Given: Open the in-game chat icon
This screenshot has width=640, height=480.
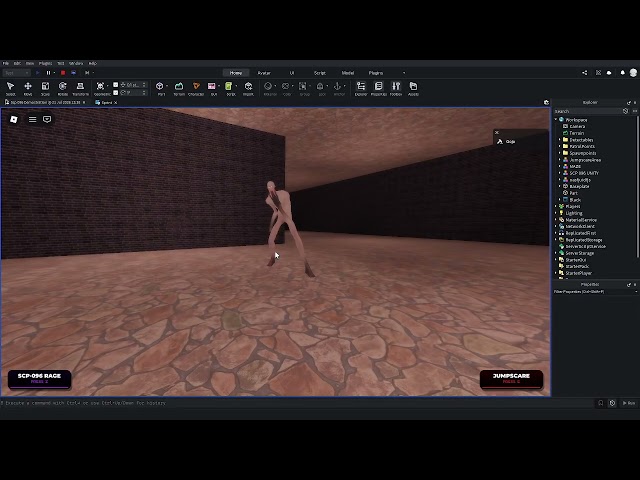Looking at the screenshot, I should [47, 119].
